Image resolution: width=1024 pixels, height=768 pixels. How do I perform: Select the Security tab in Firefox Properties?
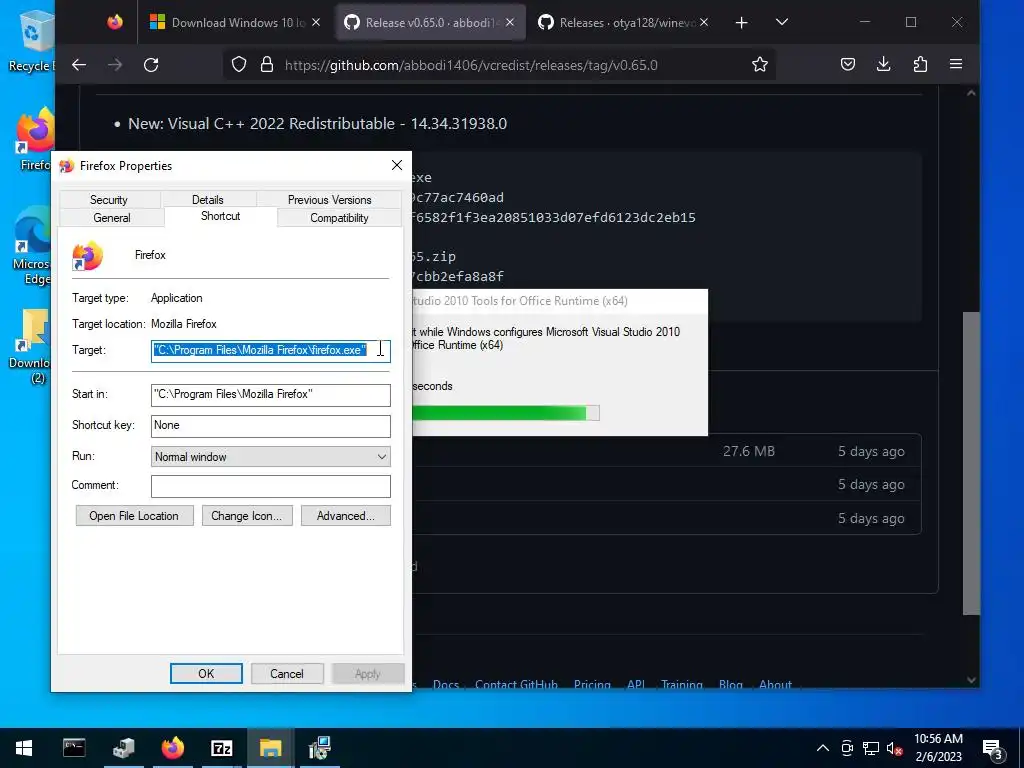[x=108, y=200]
